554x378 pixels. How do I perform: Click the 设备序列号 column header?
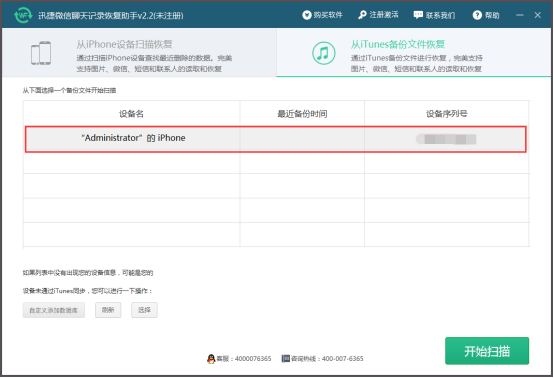(447, 114)
